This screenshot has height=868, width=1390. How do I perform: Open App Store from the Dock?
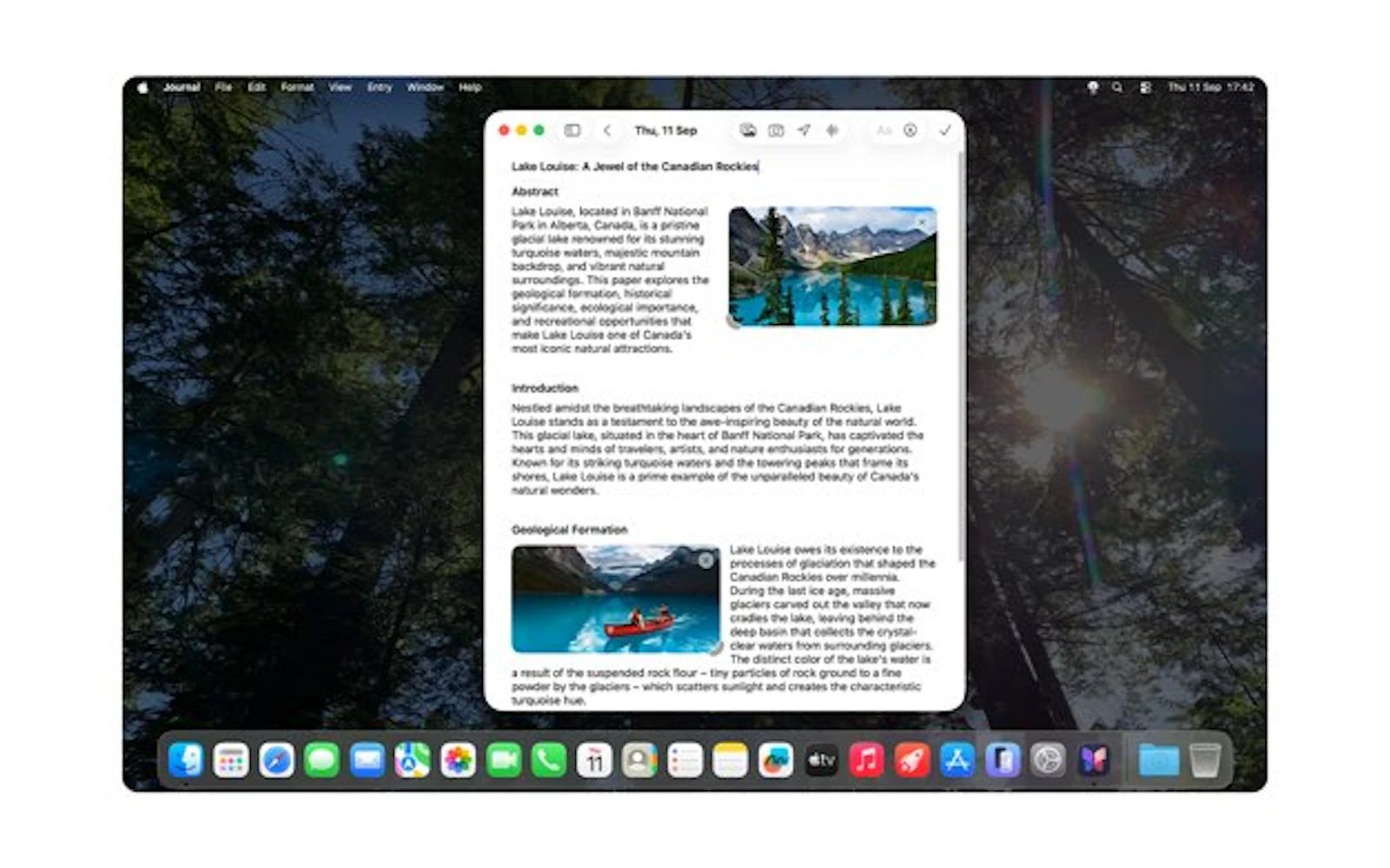(x=957, y=760)
